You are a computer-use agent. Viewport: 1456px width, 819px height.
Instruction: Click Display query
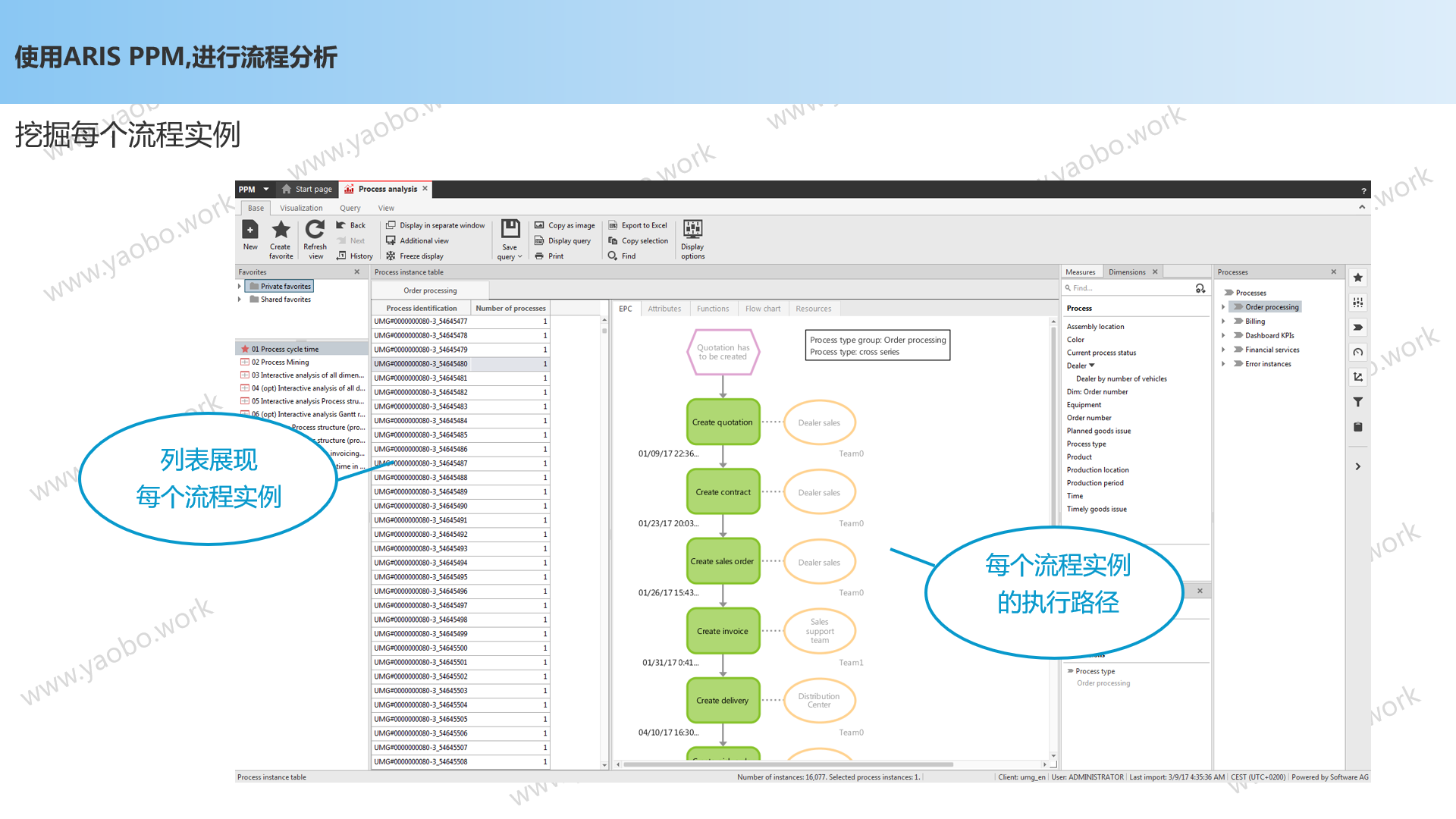coord(563,240)
